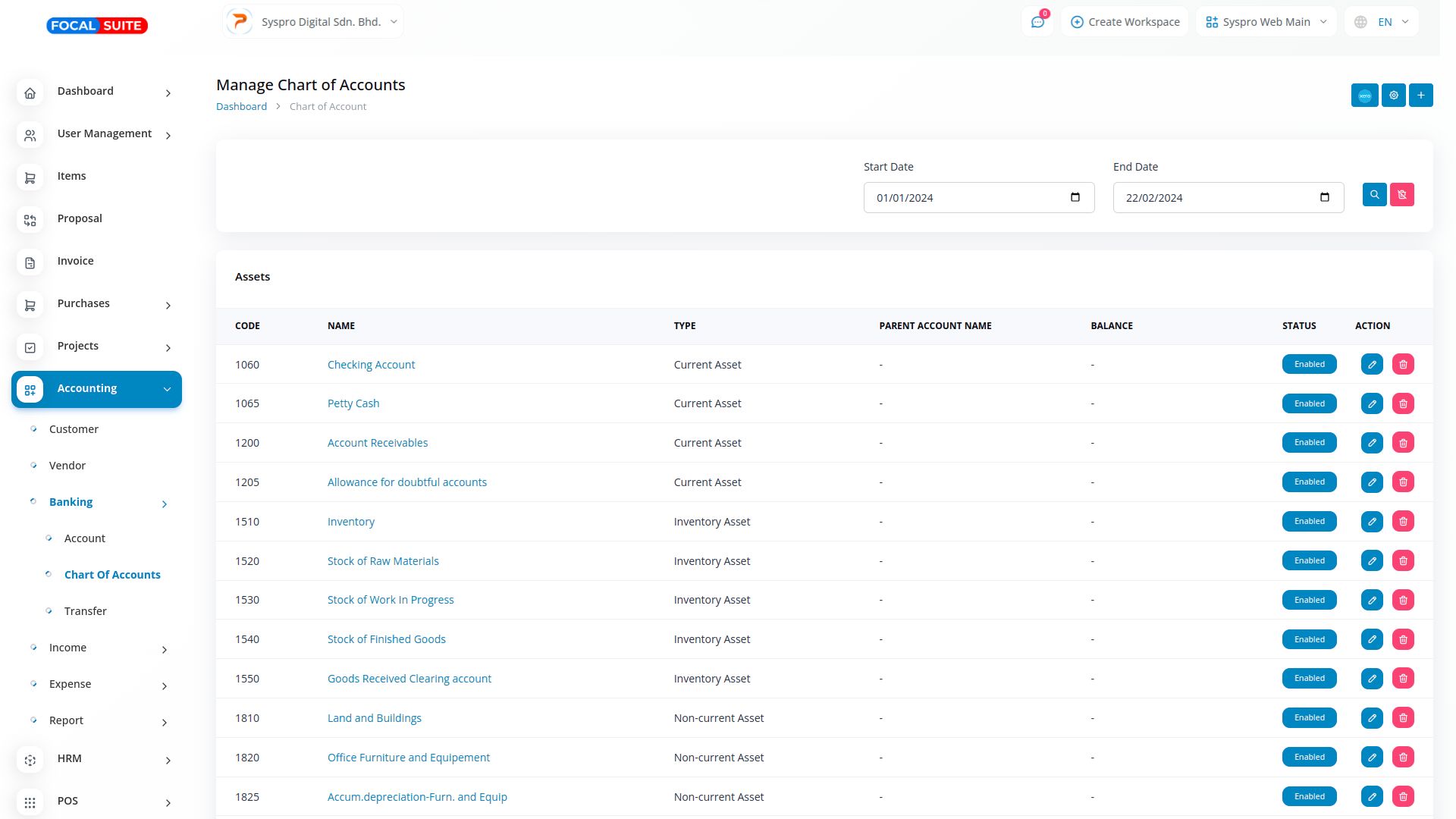
Task: Click the search filter magnifier button
Action: [1374, 195]
